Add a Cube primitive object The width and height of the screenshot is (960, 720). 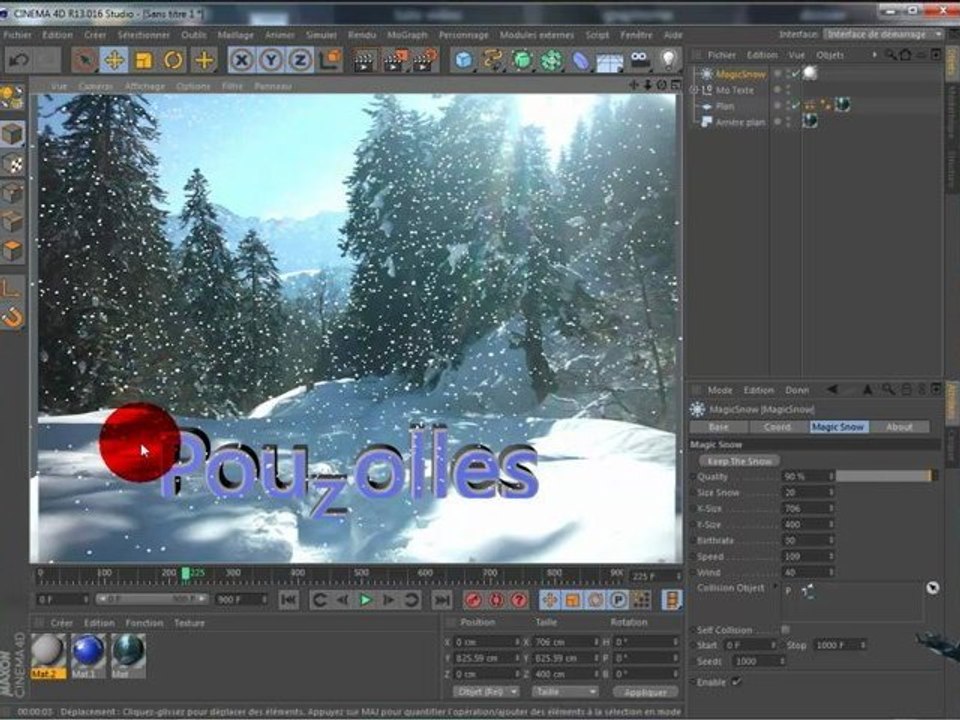[464, 60]
